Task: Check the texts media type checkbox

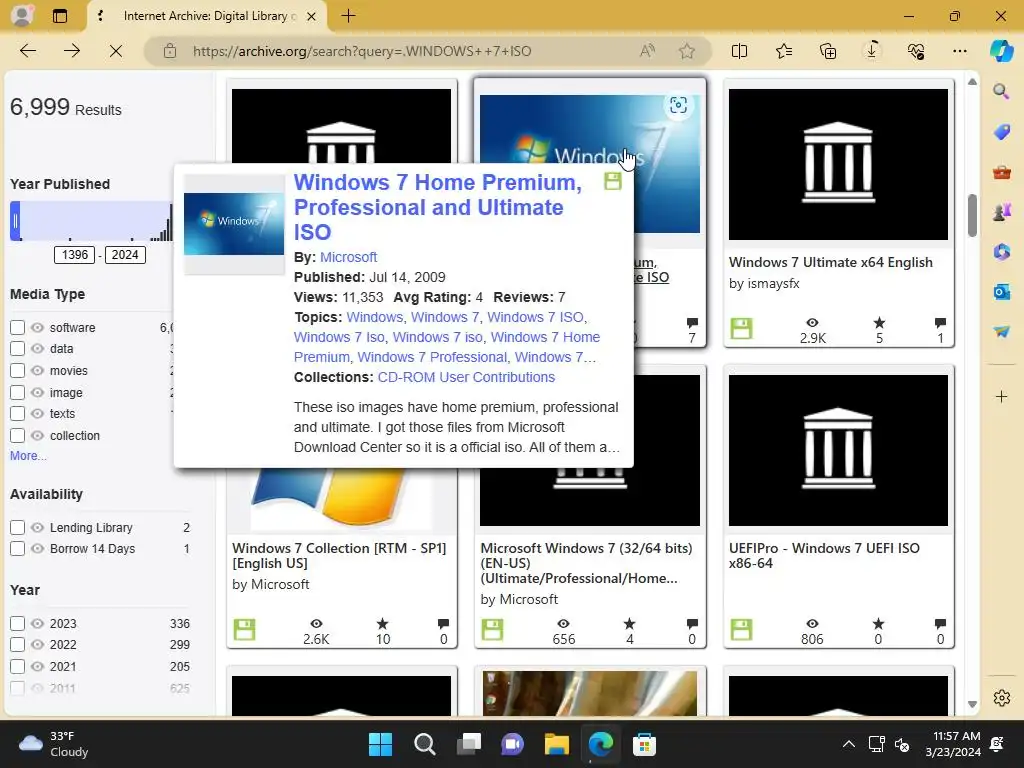Action: click(18, 413)
